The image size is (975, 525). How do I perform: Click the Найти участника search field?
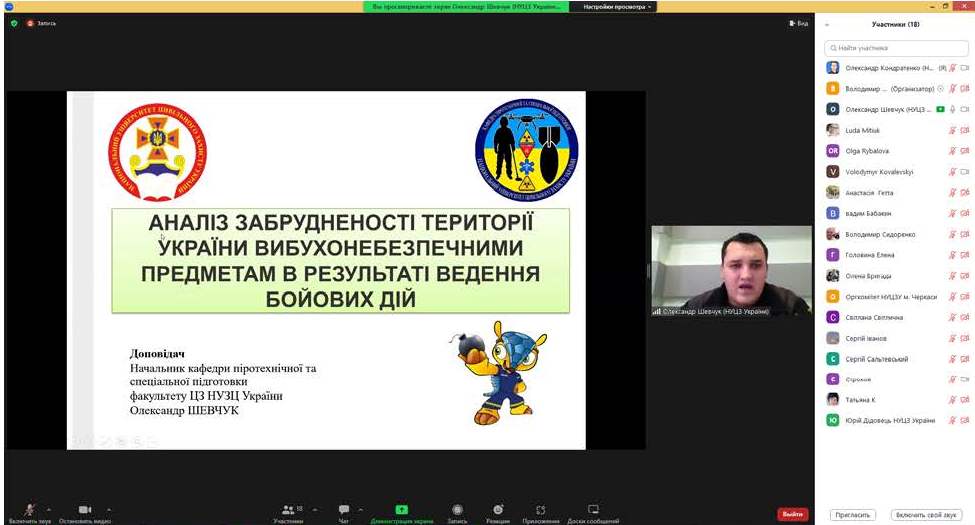click(895, 47)
